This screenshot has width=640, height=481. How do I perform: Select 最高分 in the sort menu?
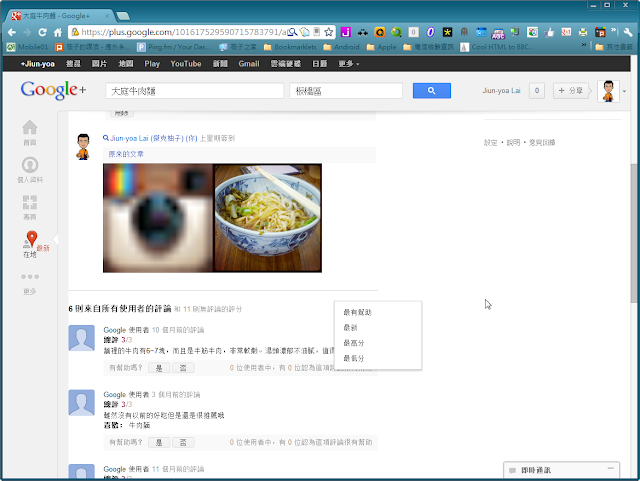click(x=378, y=343)
